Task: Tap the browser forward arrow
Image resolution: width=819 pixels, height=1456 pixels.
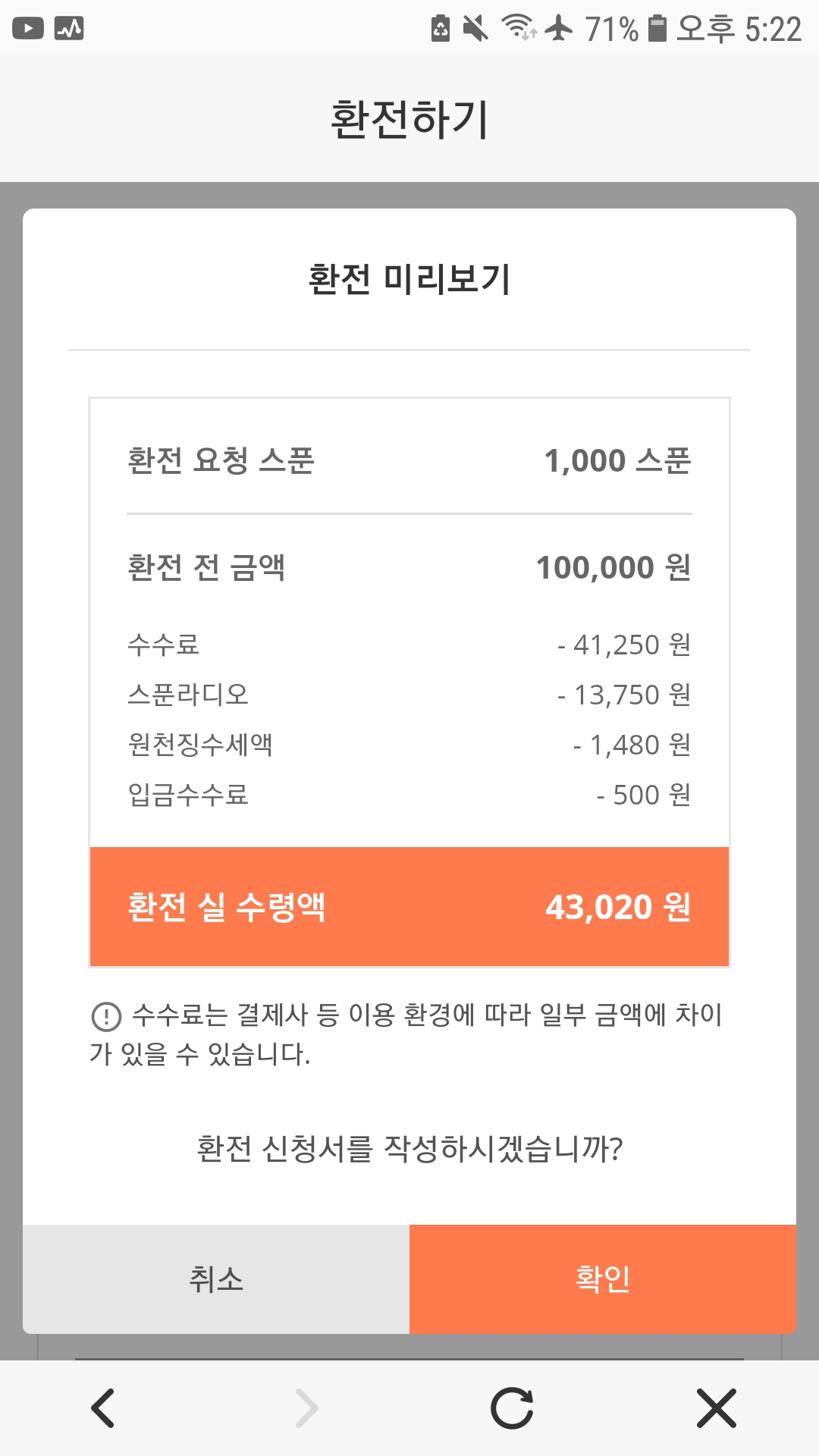Action: (x=306, y=1408)
